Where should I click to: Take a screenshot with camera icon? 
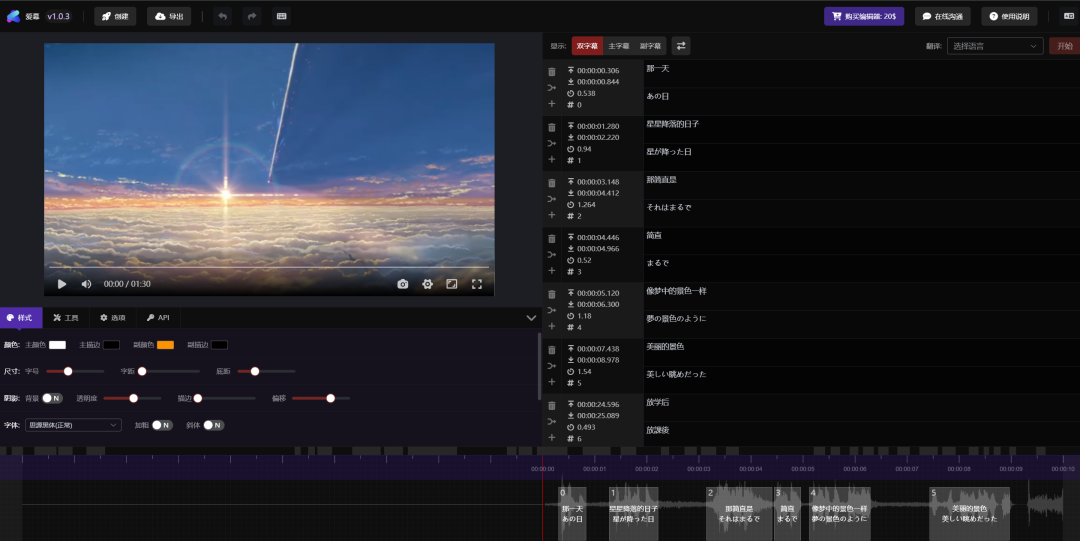403,284
